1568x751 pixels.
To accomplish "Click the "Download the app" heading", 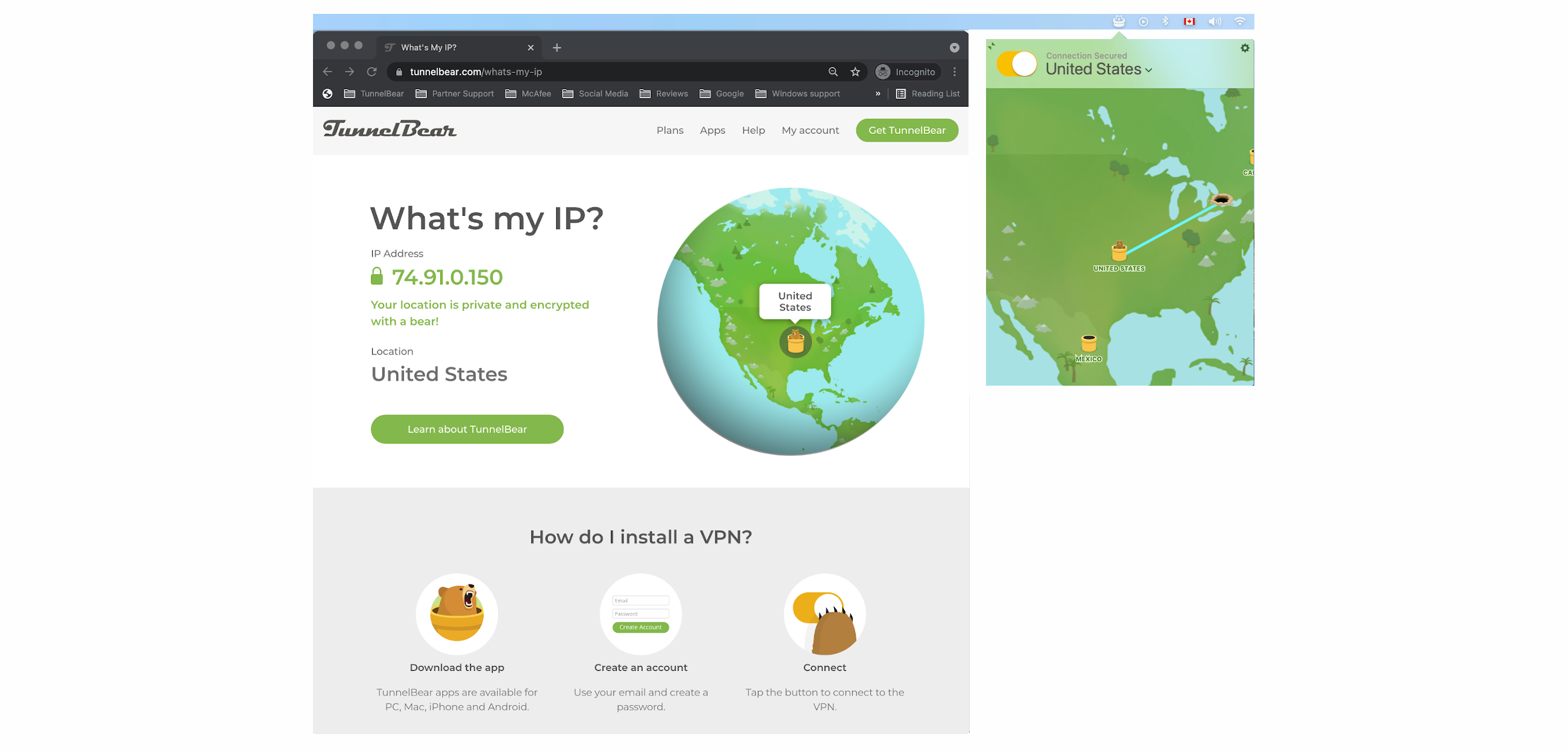I will (457, 668).
